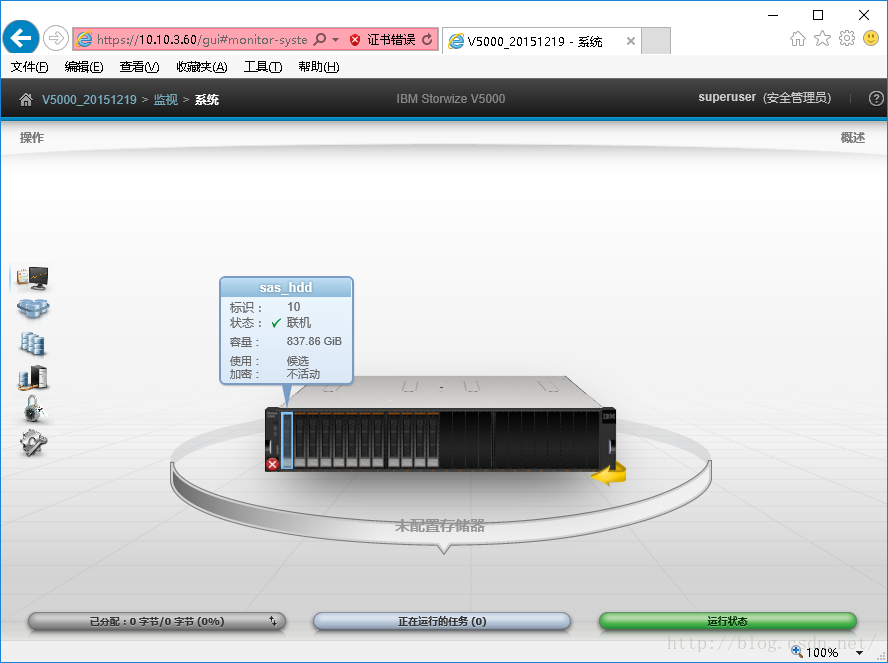Click the 系统 breadcrumb text
Screen dimensions: 888x663
(207, 100)
